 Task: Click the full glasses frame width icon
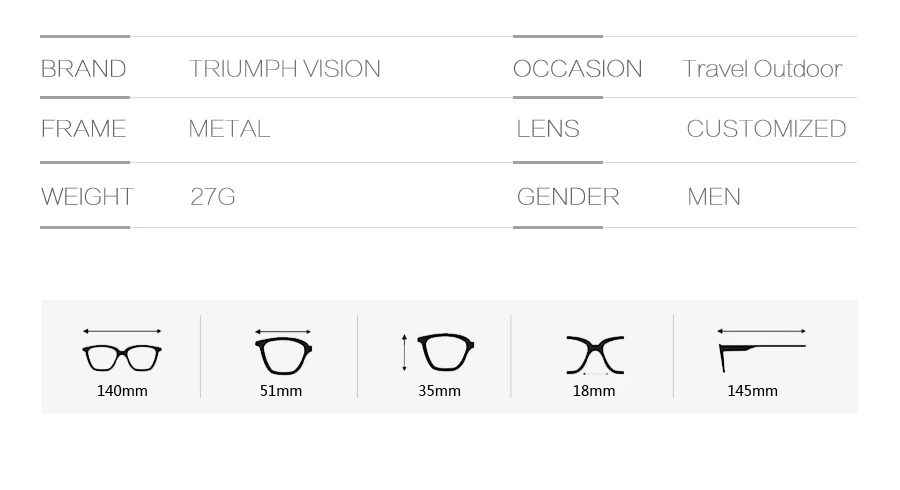122,351
